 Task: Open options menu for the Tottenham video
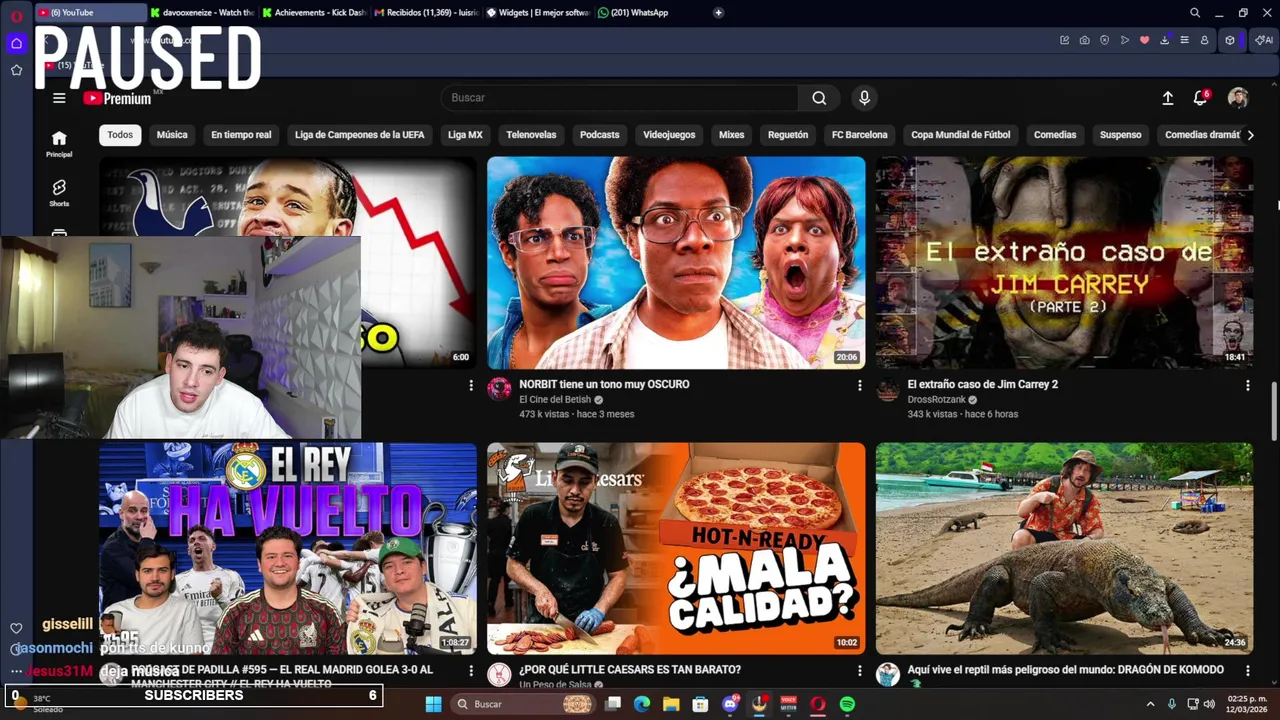[471, 385]
